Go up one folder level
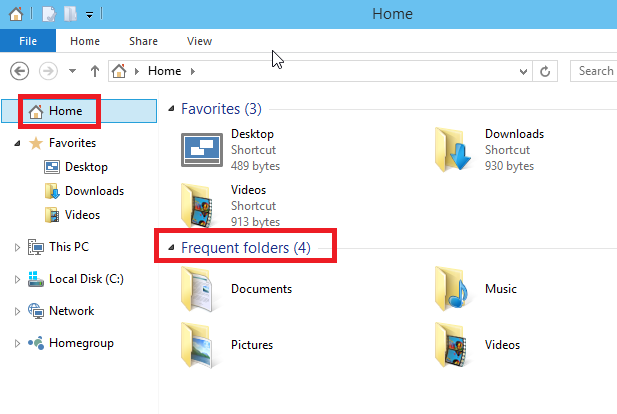617x414 pixels. tap(94, 71)
